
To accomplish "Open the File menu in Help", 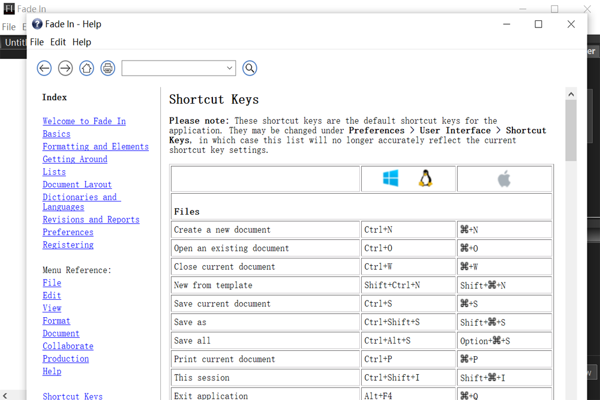I will 37,42.
